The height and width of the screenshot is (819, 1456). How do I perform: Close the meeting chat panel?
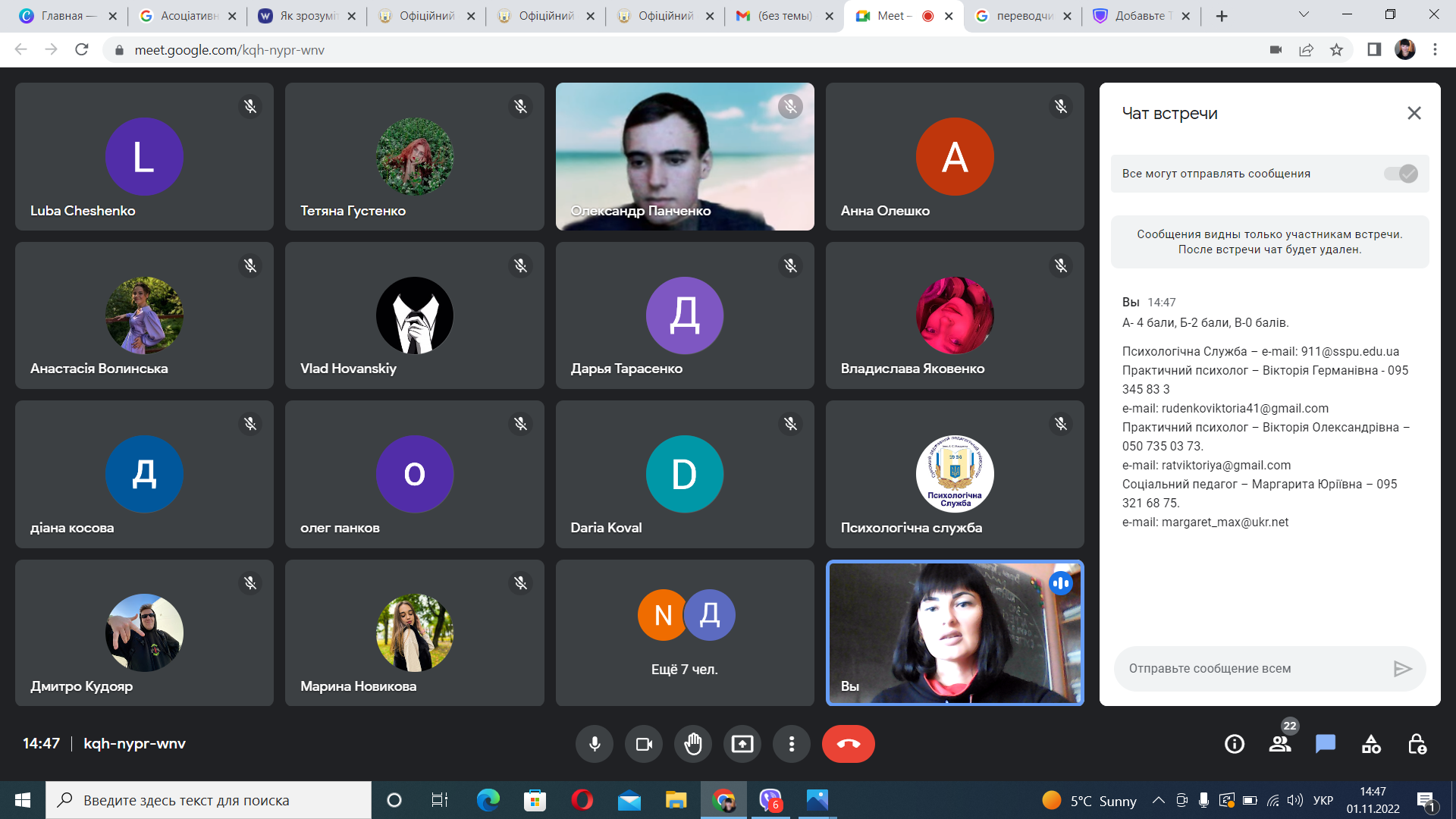(1414, 113)
